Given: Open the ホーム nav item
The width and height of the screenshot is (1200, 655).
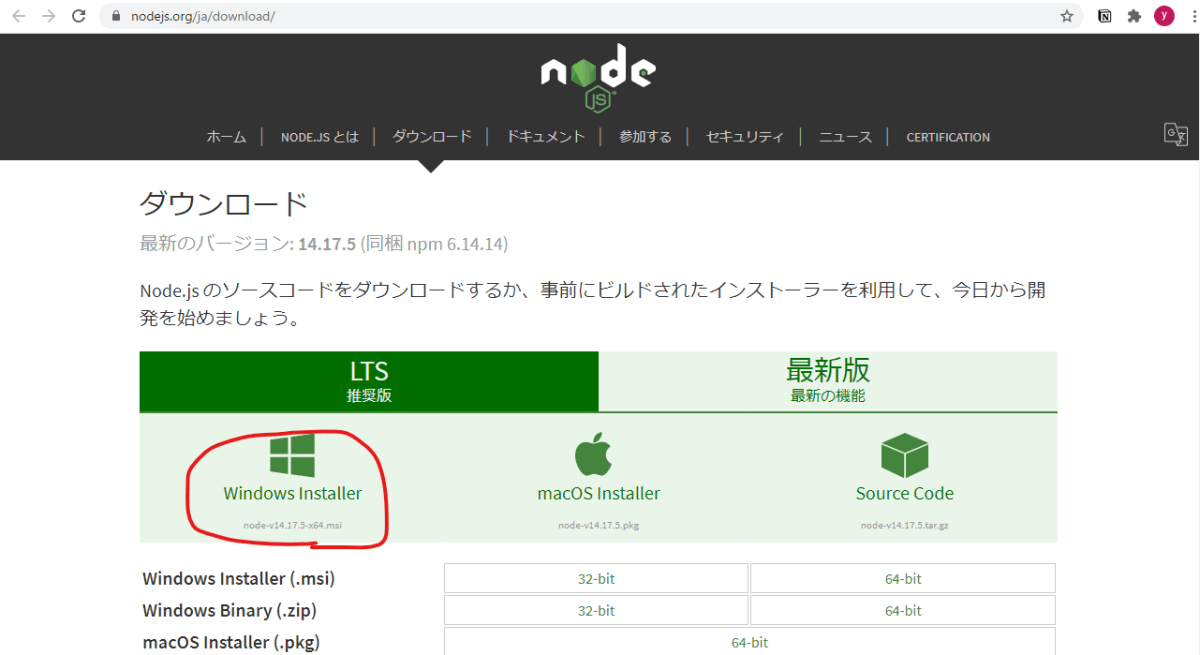Looking at the screenshot, I should [x=226, y=137].
